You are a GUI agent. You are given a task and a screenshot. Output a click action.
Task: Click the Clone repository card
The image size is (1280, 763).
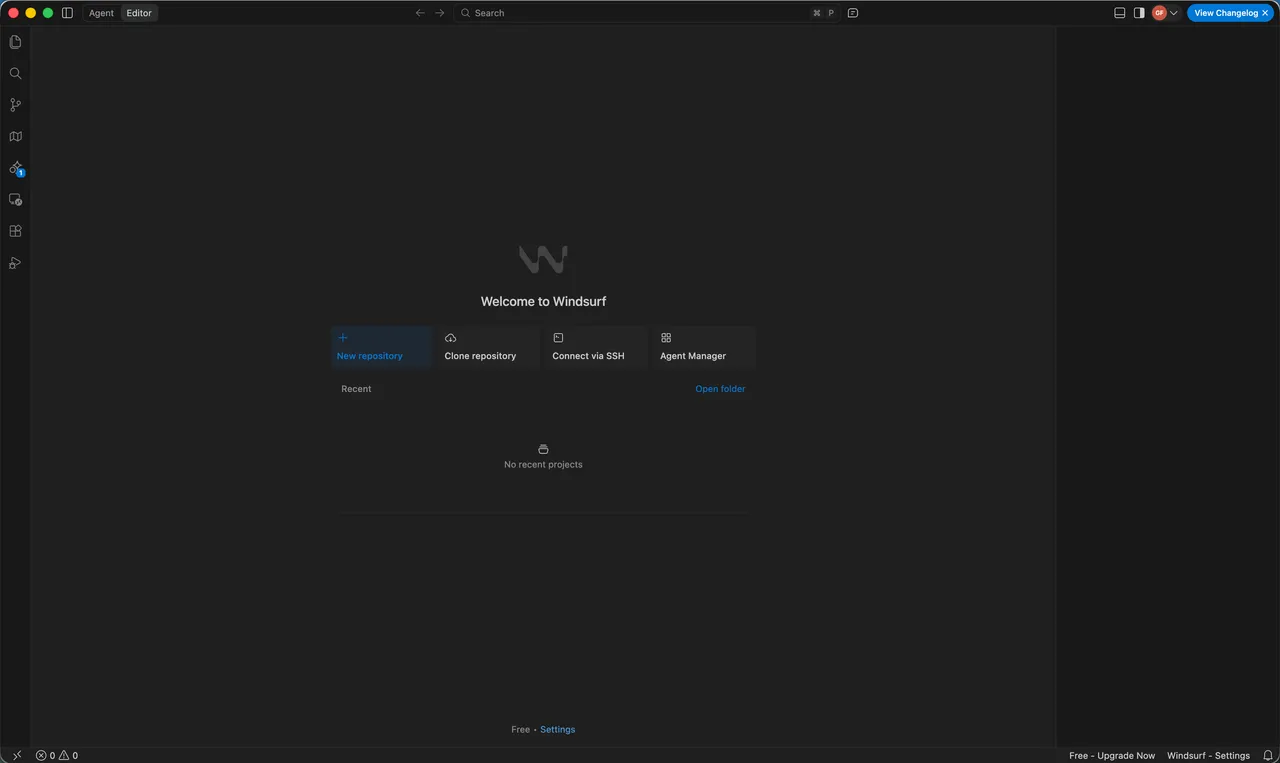pos(489,347)
